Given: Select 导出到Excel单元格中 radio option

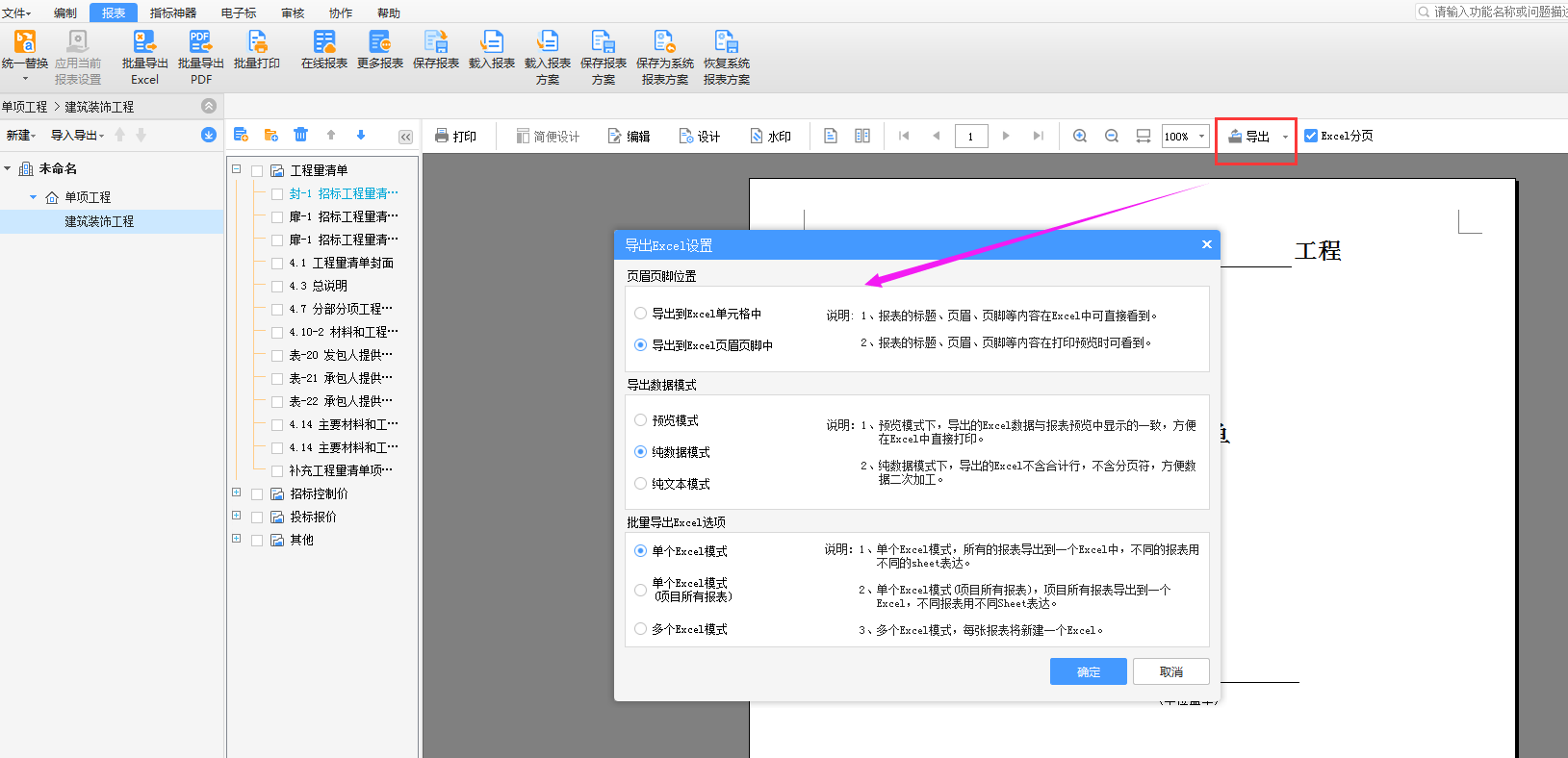Looking at the screenshot, I should click(x=640, y=314).
